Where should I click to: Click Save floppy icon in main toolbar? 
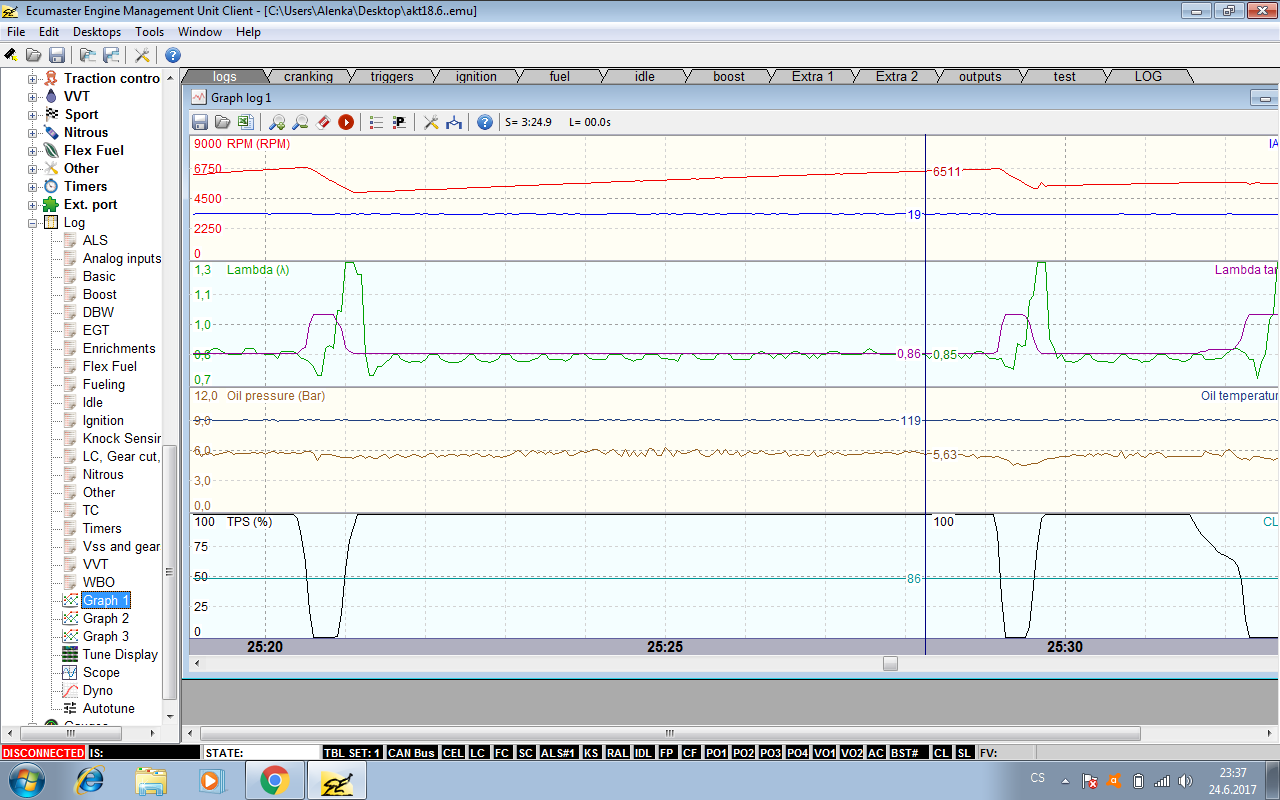pyautogui.click(x=57, y=55)
